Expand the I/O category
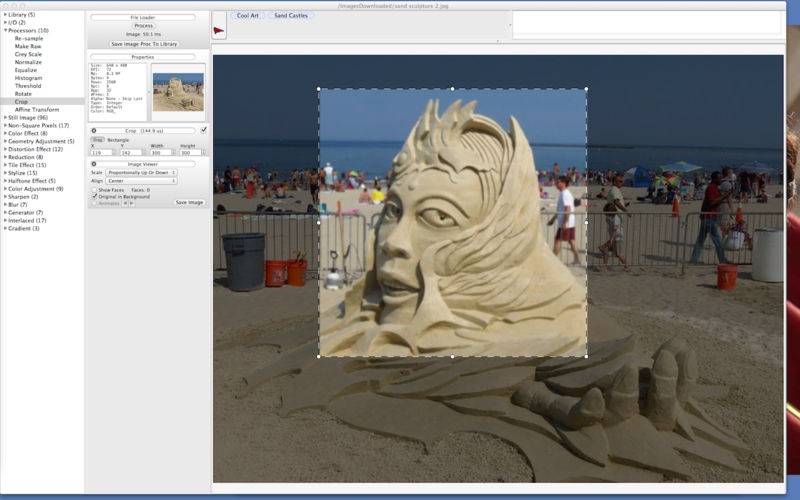 (5, 22)
